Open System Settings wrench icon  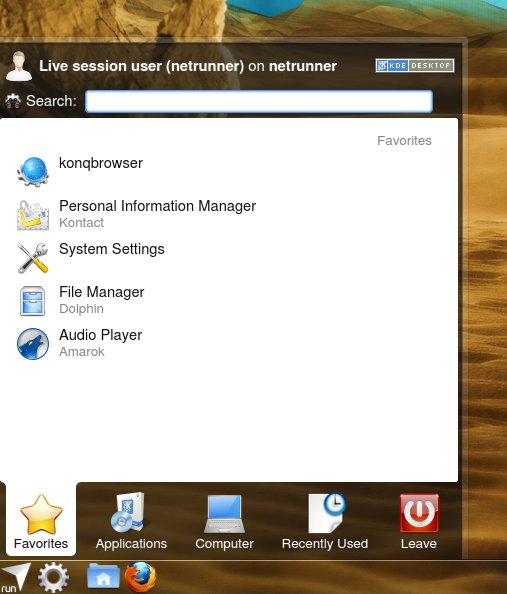(33, 258)
